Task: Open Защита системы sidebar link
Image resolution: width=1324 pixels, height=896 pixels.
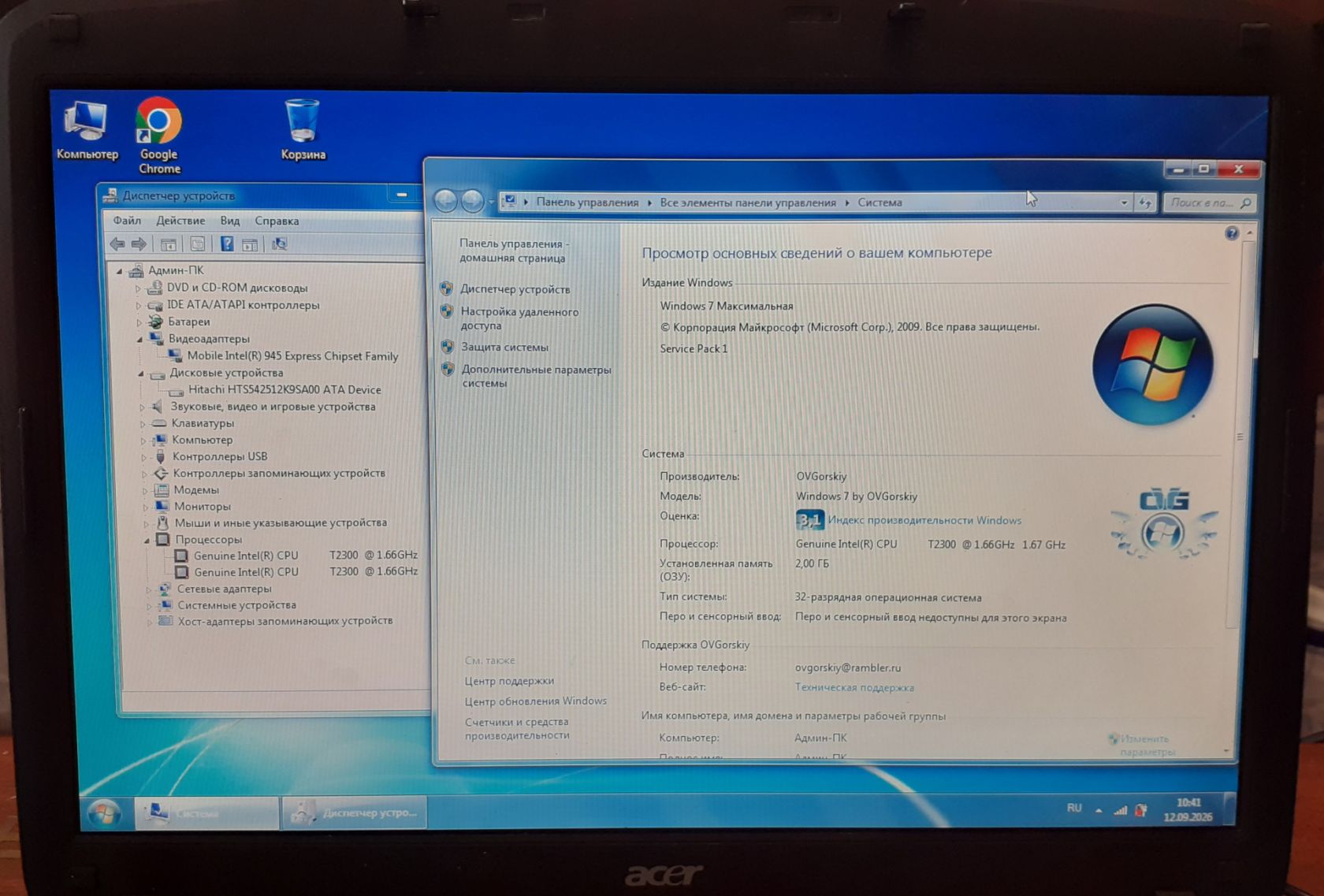Action: tap(504, 347)
